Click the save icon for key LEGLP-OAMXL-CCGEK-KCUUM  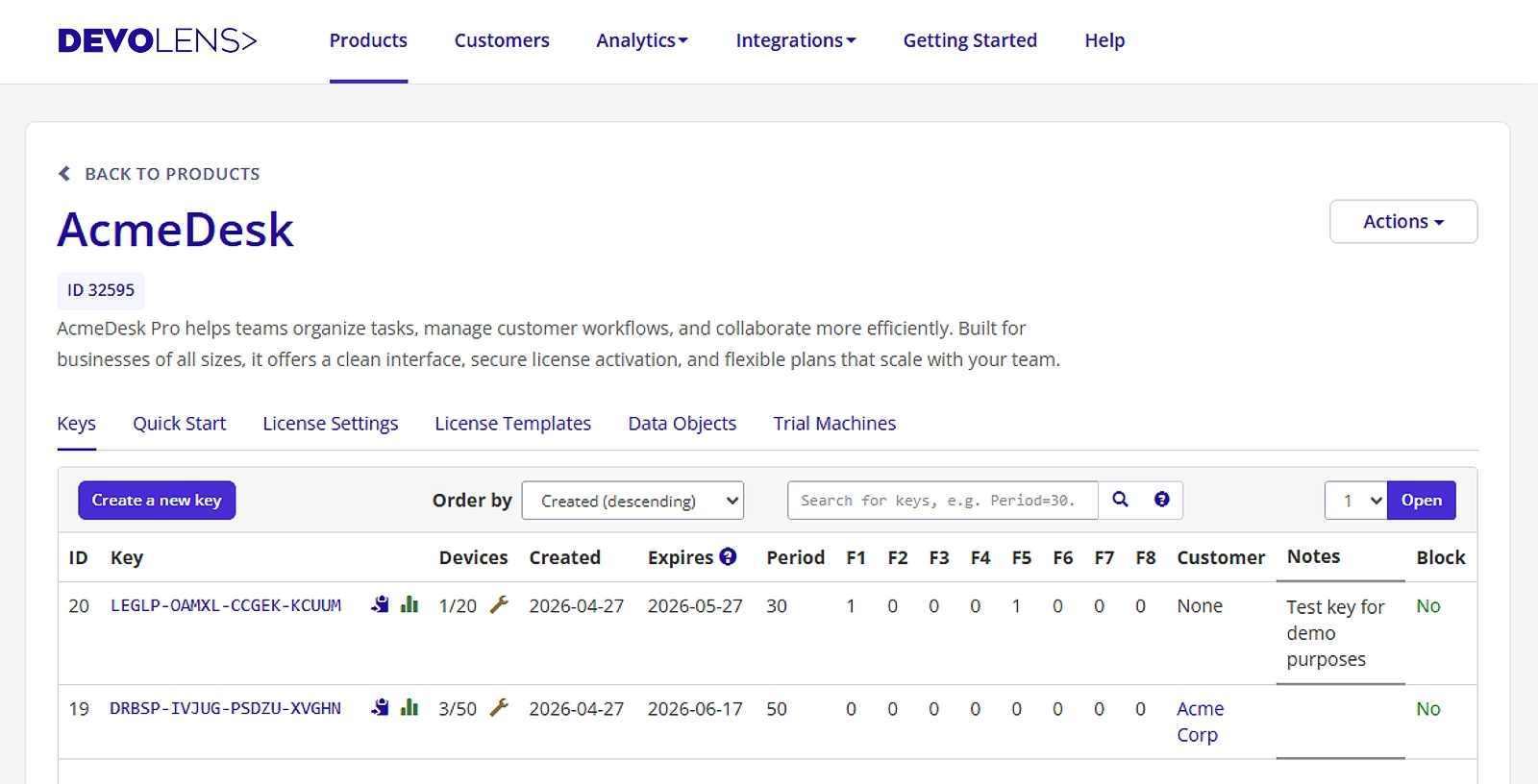click(x=381, y=604)
